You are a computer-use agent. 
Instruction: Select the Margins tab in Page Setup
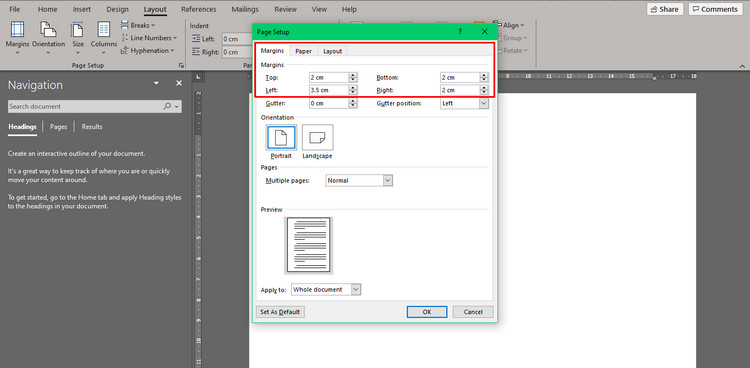coord(272,51)
